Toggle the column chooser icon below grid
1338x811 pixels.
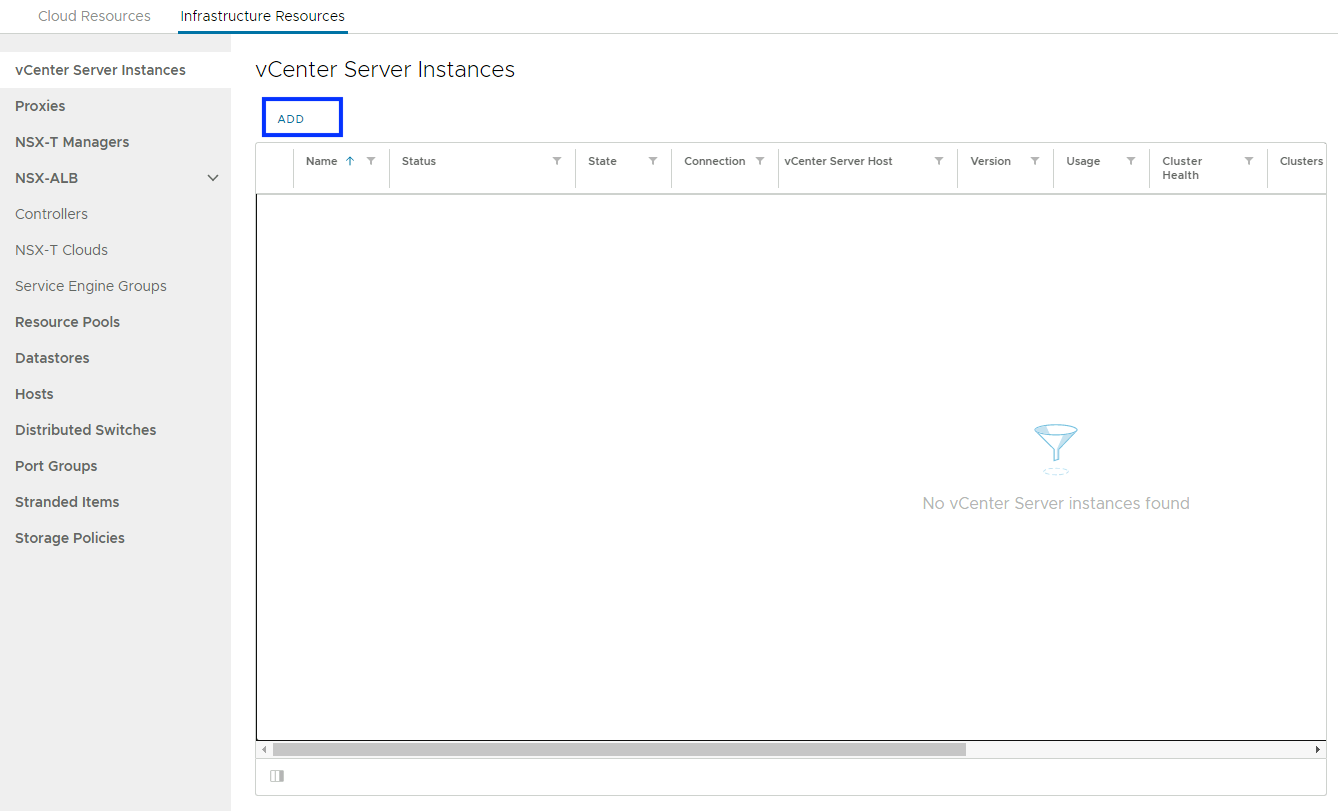tap(277, 776)
